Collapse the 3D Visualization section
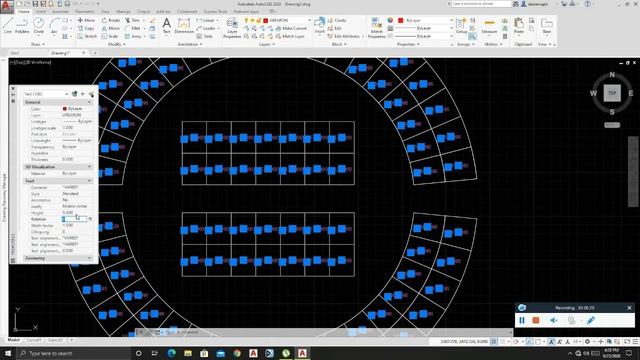640x360 pixels. coord(89,167)
